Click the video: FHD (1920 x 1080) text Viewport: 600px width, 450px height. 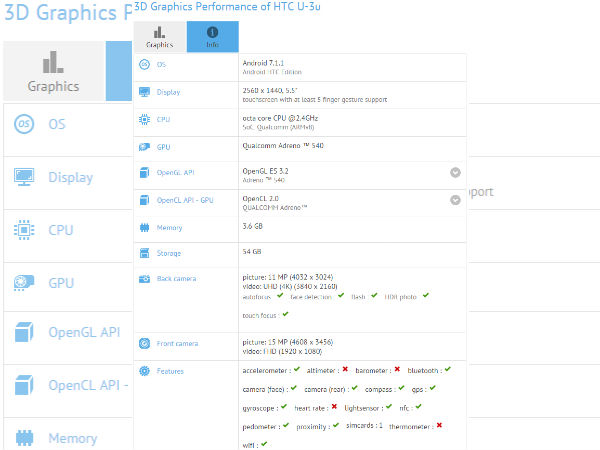[282, 351]
